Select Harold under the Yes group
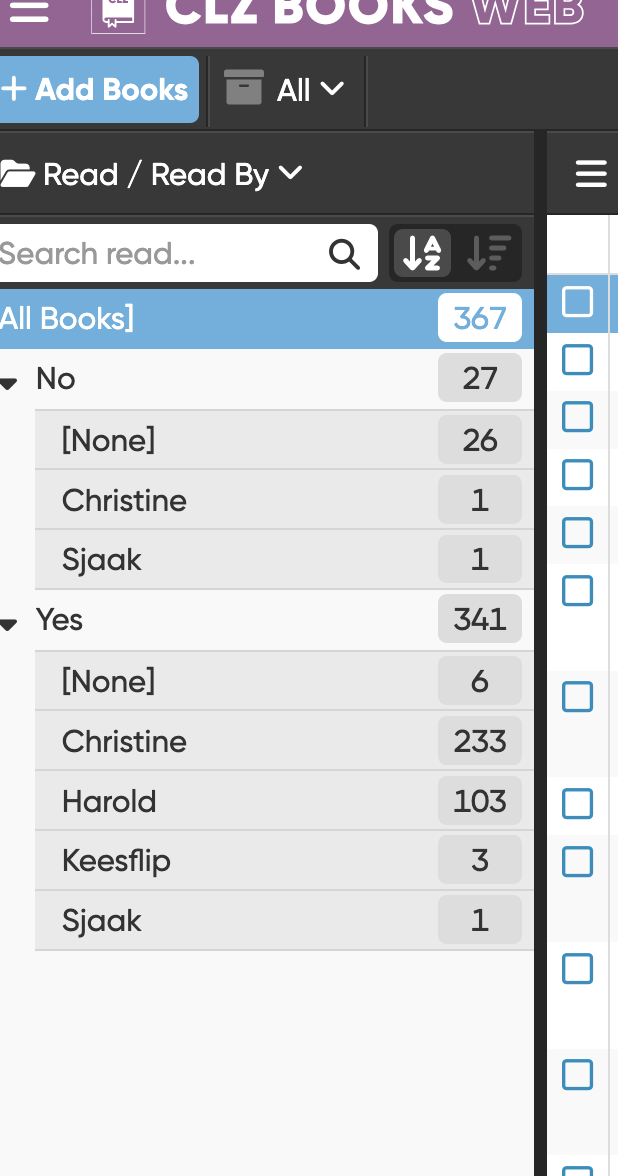 (109, 801)
